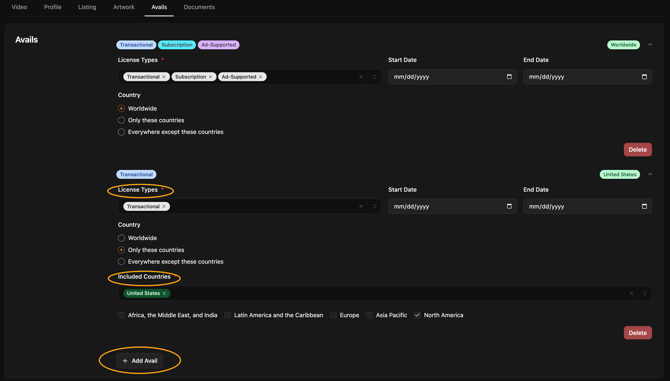Click United States avail End Date field
670x381 pixels.
588,206
